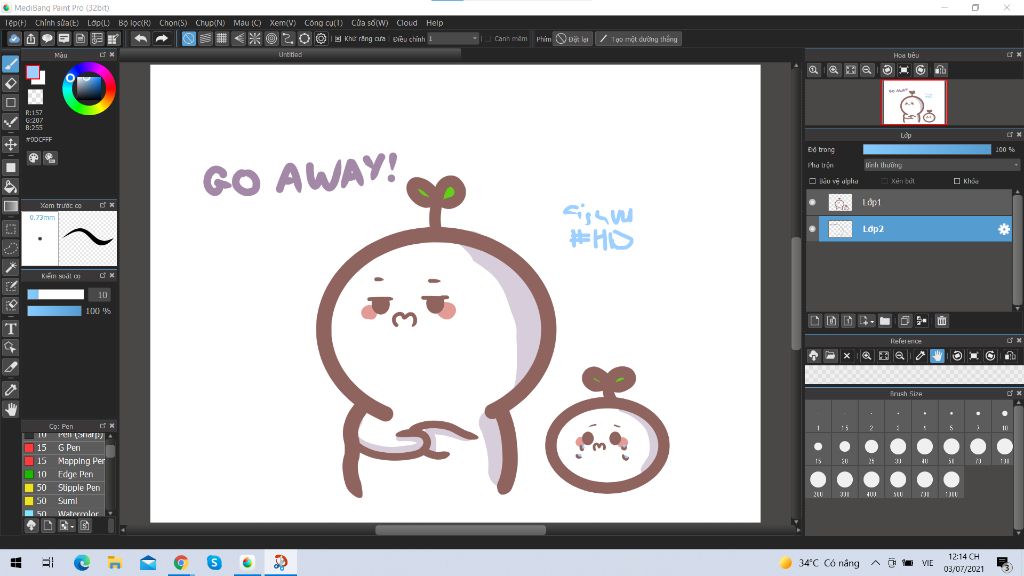Image resolution: width=1024 pixels, height=576 pixels.
Task: Select the Eraser tool
Action: tap(10, 84)
